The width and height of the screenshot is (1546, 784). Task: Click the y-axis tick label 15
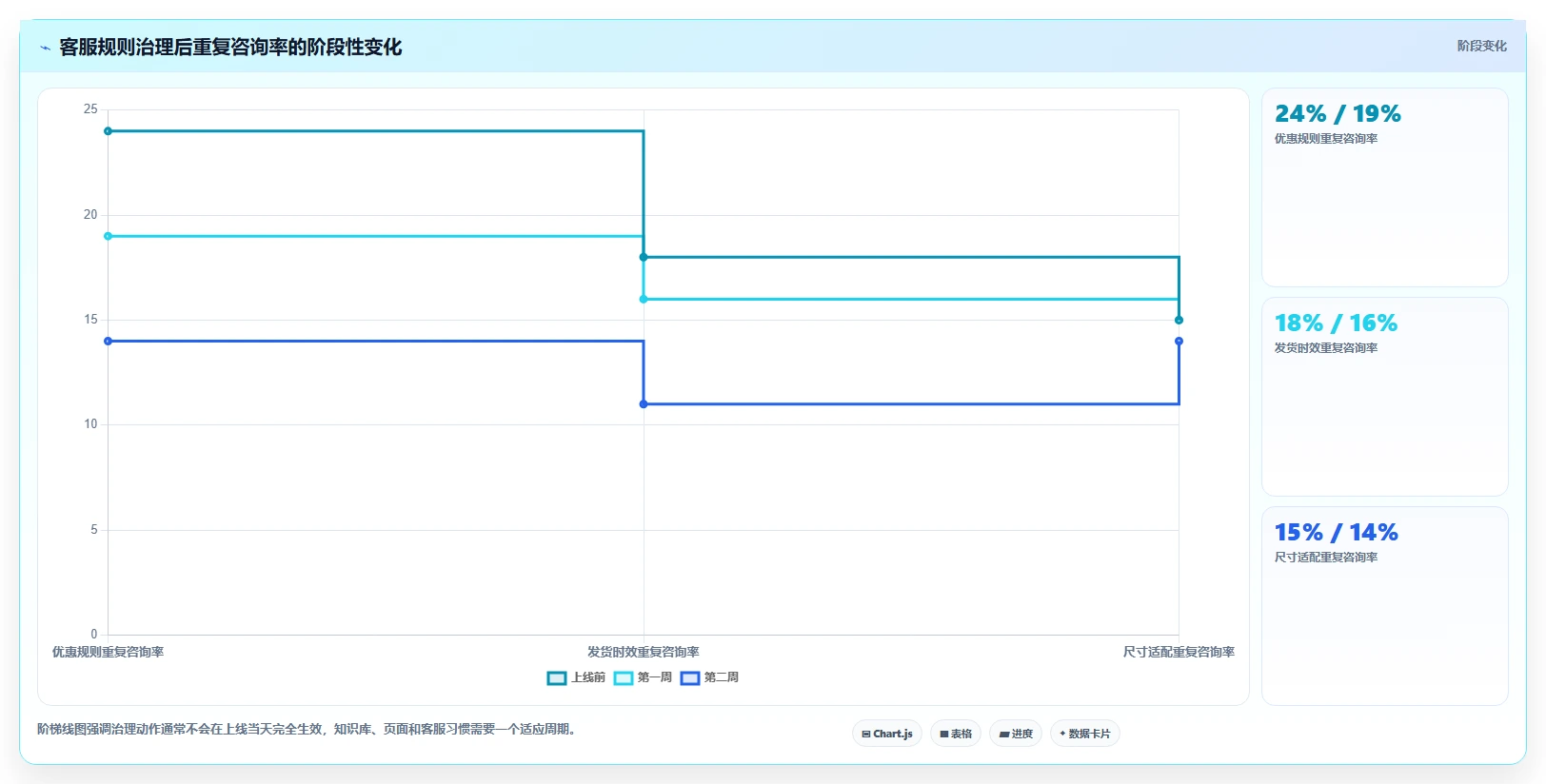point(90,320)
